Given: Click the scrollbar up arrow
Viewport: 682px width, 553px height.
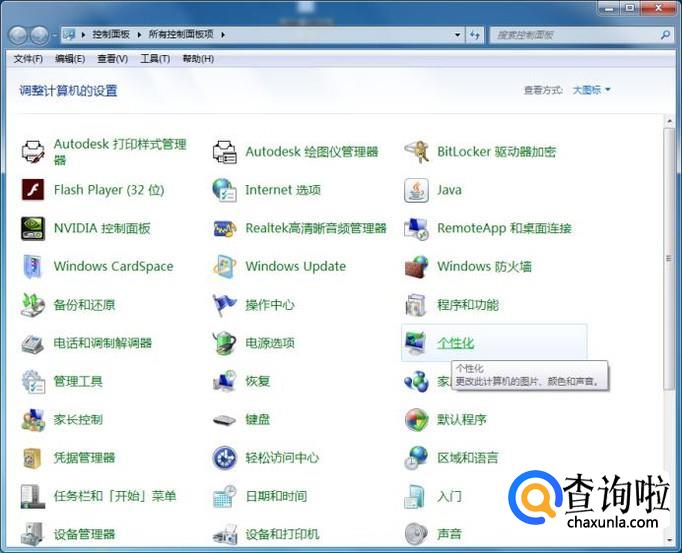Looking at the screenshot, I should 669,121.
